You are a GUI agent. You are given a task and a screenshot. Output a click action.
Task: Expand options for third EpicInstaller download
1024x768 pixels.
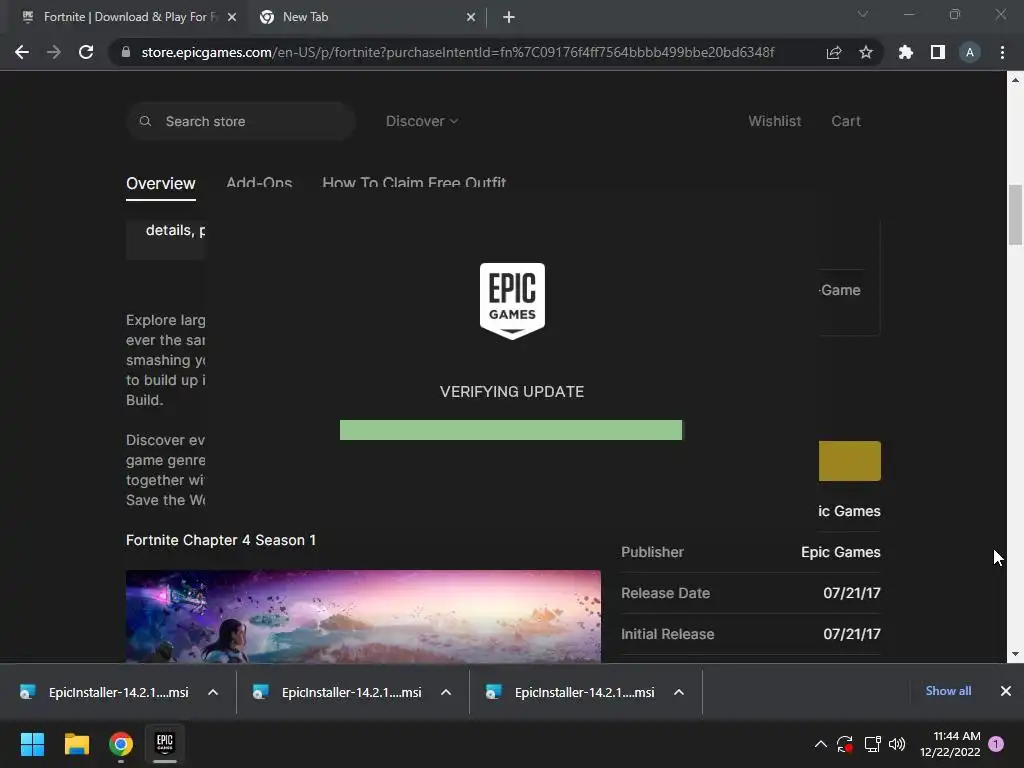click(679, 692)
